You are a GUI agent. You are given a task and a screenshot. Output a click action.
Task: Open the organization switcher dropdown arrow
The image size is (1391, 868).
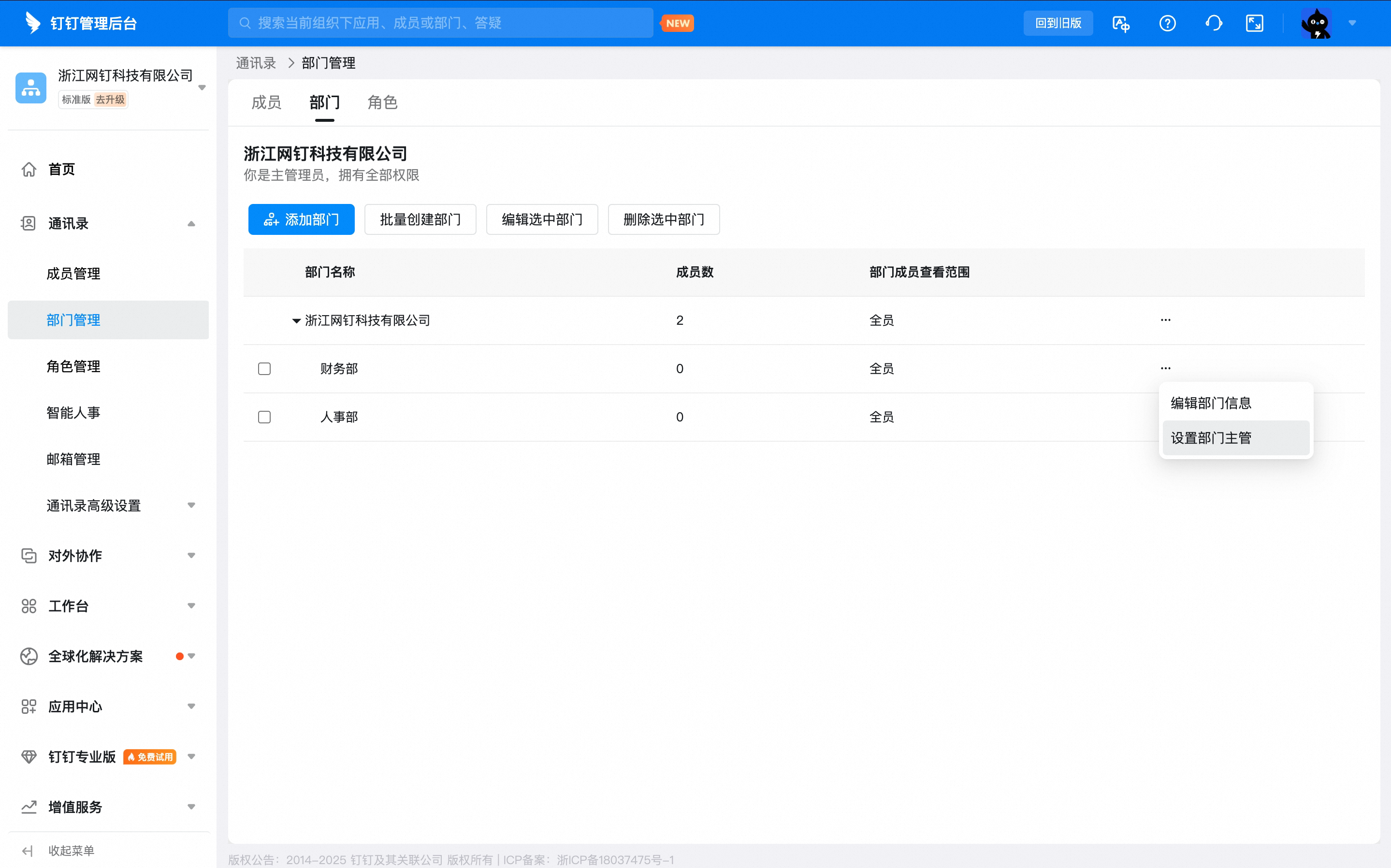[202, 88]
